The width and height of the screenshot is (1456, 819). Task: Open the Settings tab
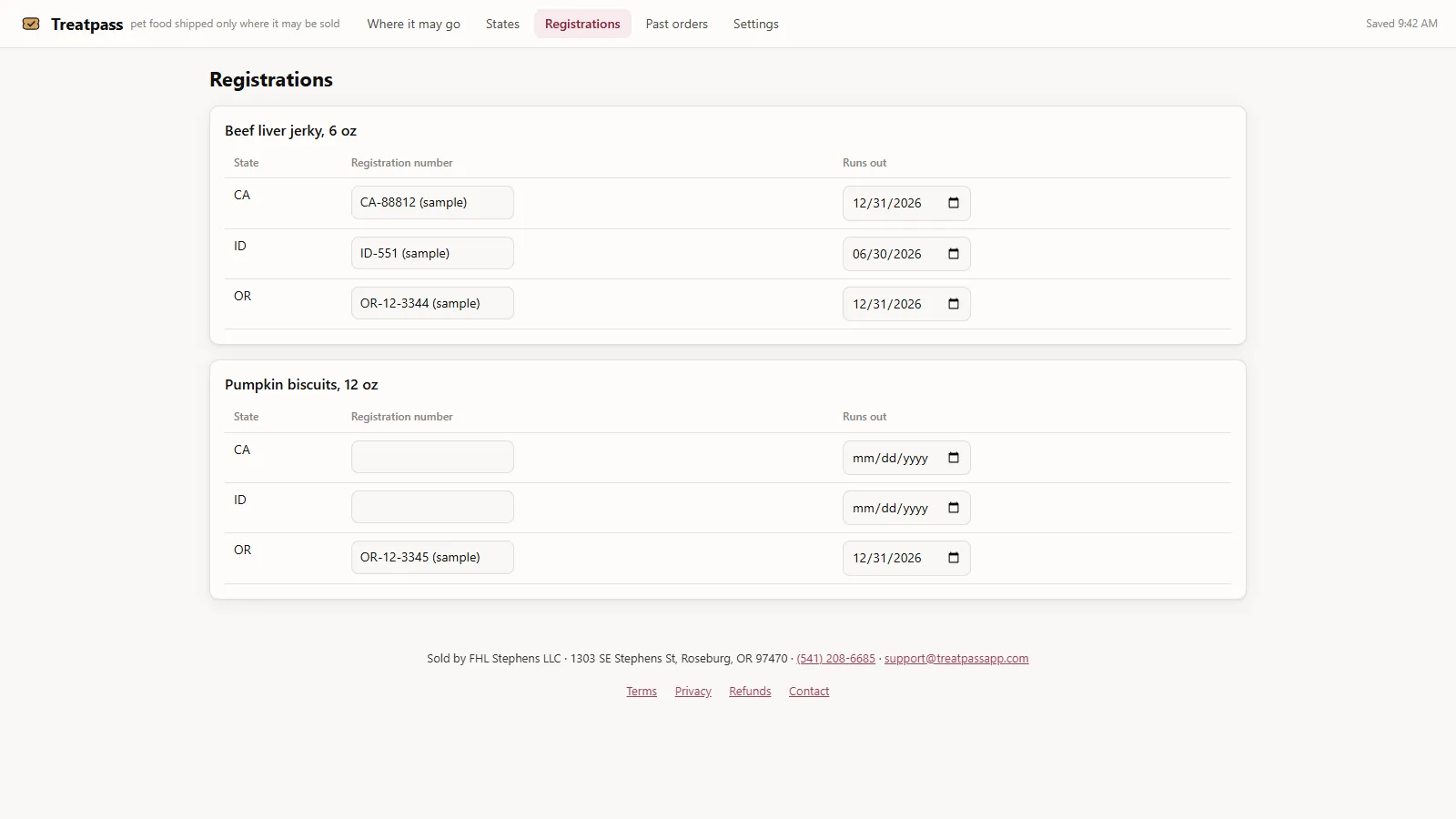coord(755,24)
